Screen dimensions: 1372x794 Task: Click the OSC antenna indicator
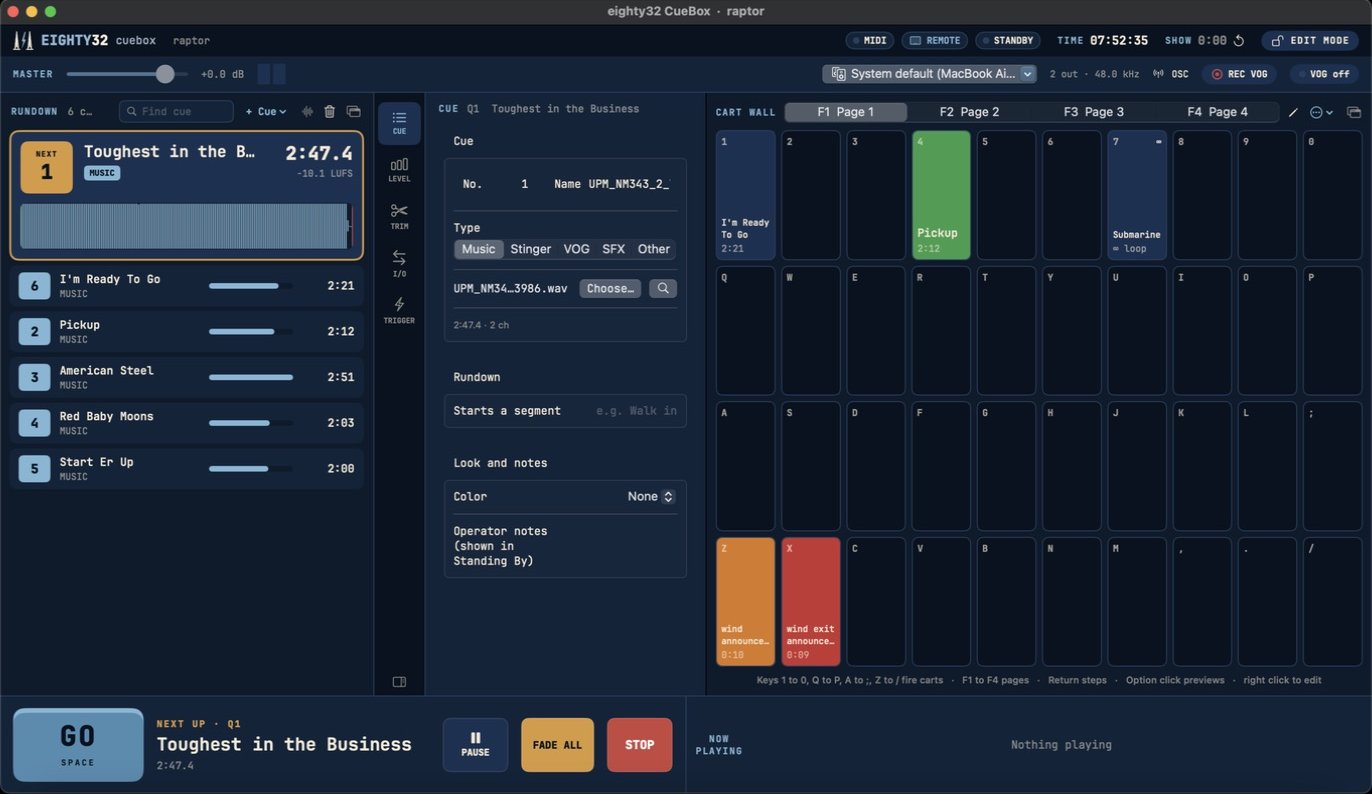pos(1170,74)
